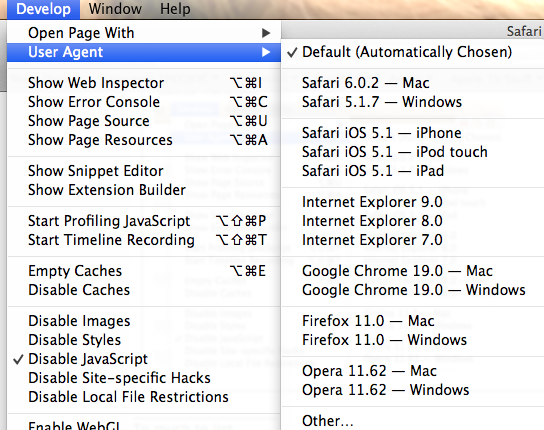This screenshot has height=430, width=544.
Task: Select Firefox 11.0 — Mac
Action: [413, 321]
